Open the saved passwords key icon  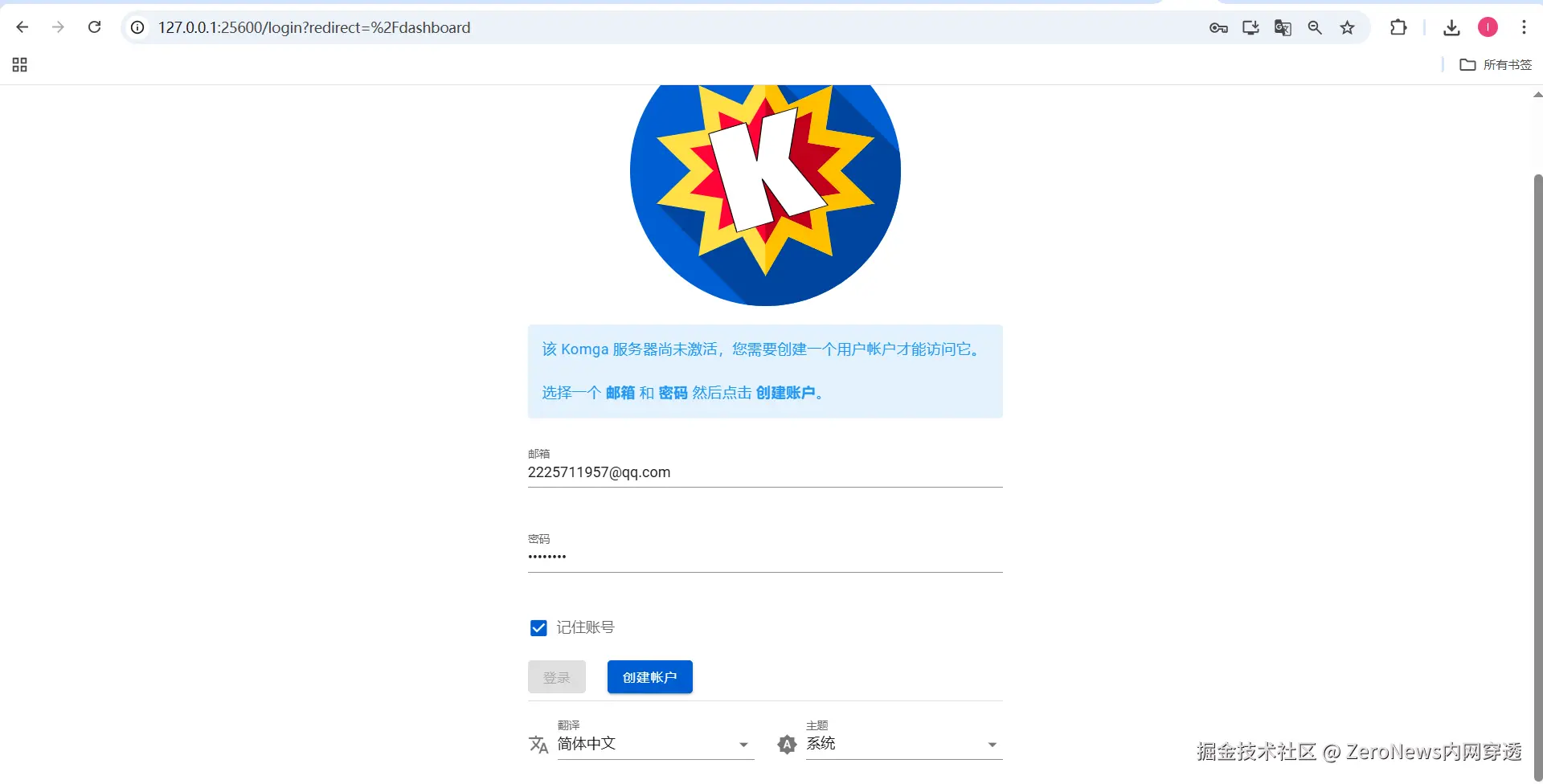tap(1218, 27)
